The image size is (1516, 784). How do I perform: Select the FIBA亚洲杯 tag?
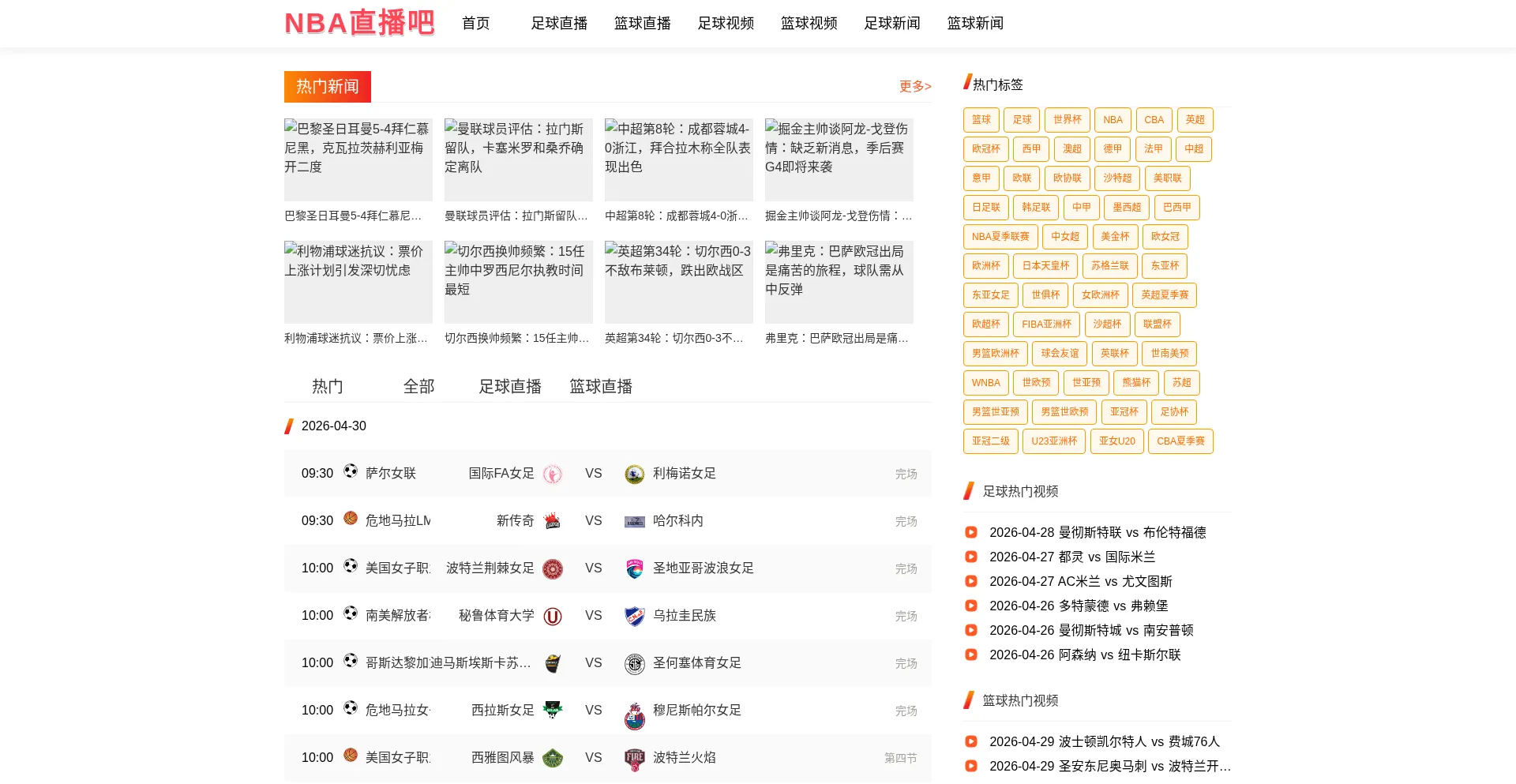coord(1047,324)
